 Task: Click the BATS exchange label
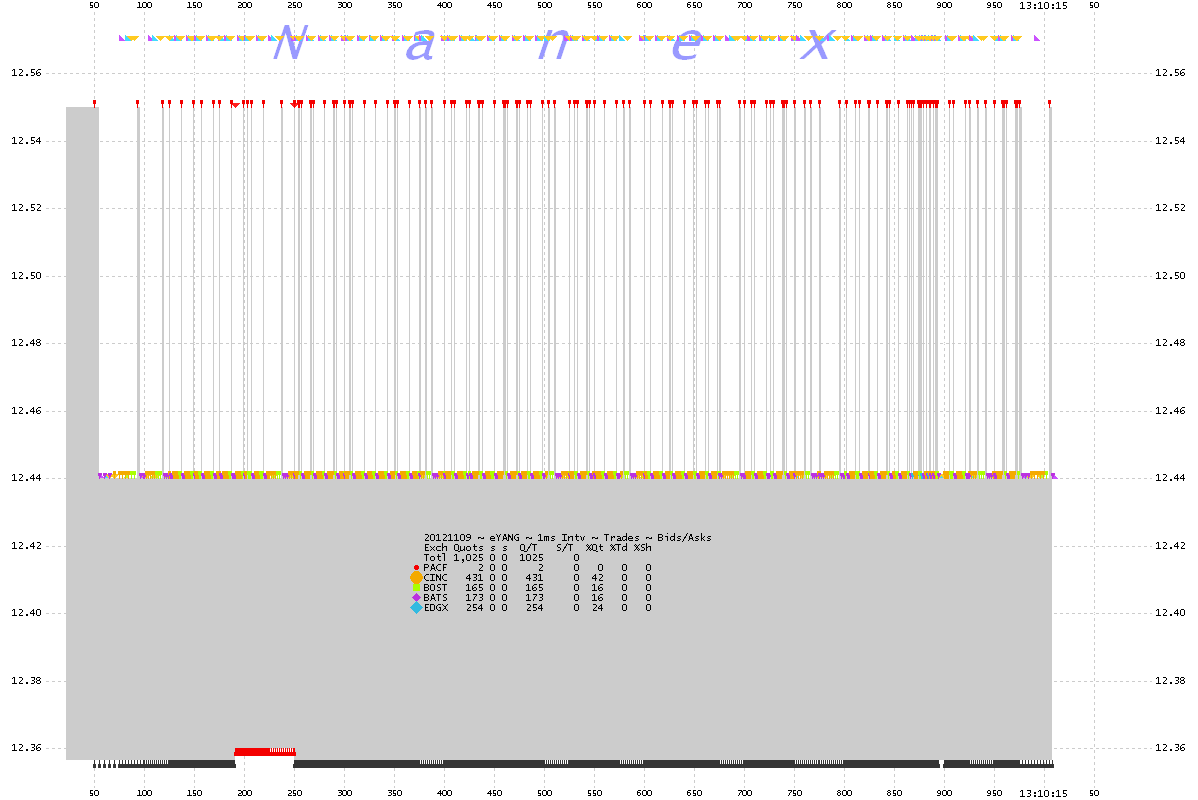435,598
